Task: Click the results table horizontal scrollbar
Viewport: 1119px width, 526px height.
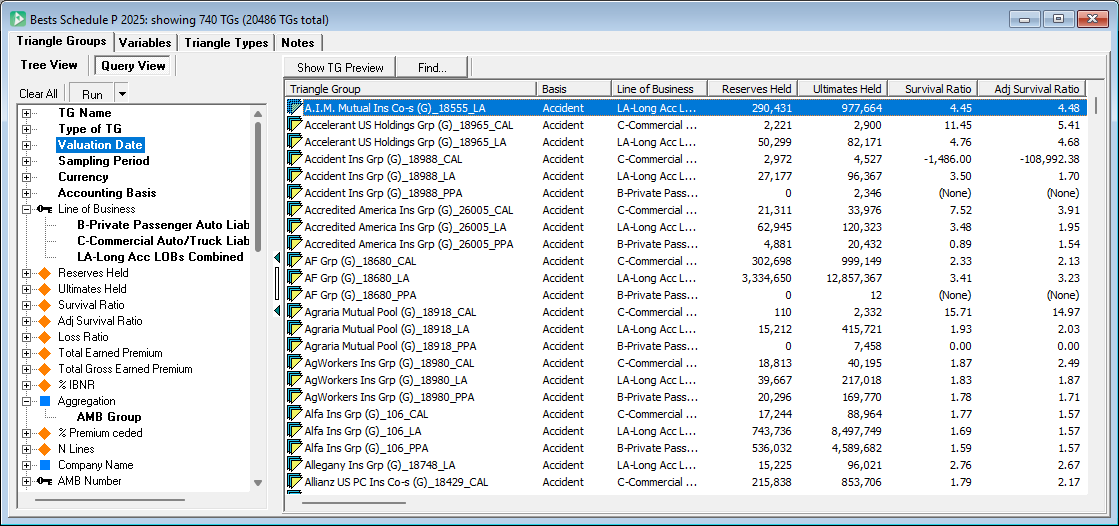Action: 354,502
